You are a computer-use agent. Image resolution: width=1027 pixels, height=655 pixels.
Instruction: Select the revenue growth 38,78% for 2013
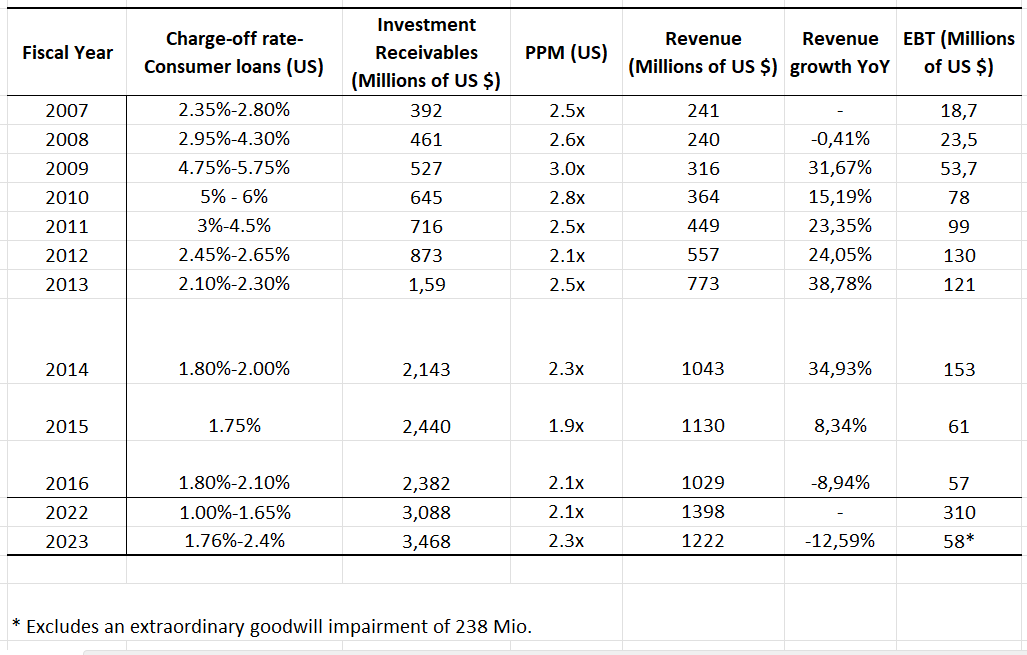[x=840, y=284]
